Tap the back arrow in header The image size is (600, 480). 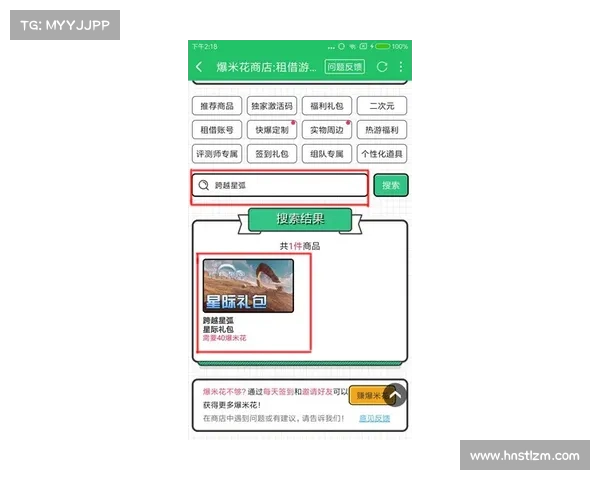click(x=199, y=67)
